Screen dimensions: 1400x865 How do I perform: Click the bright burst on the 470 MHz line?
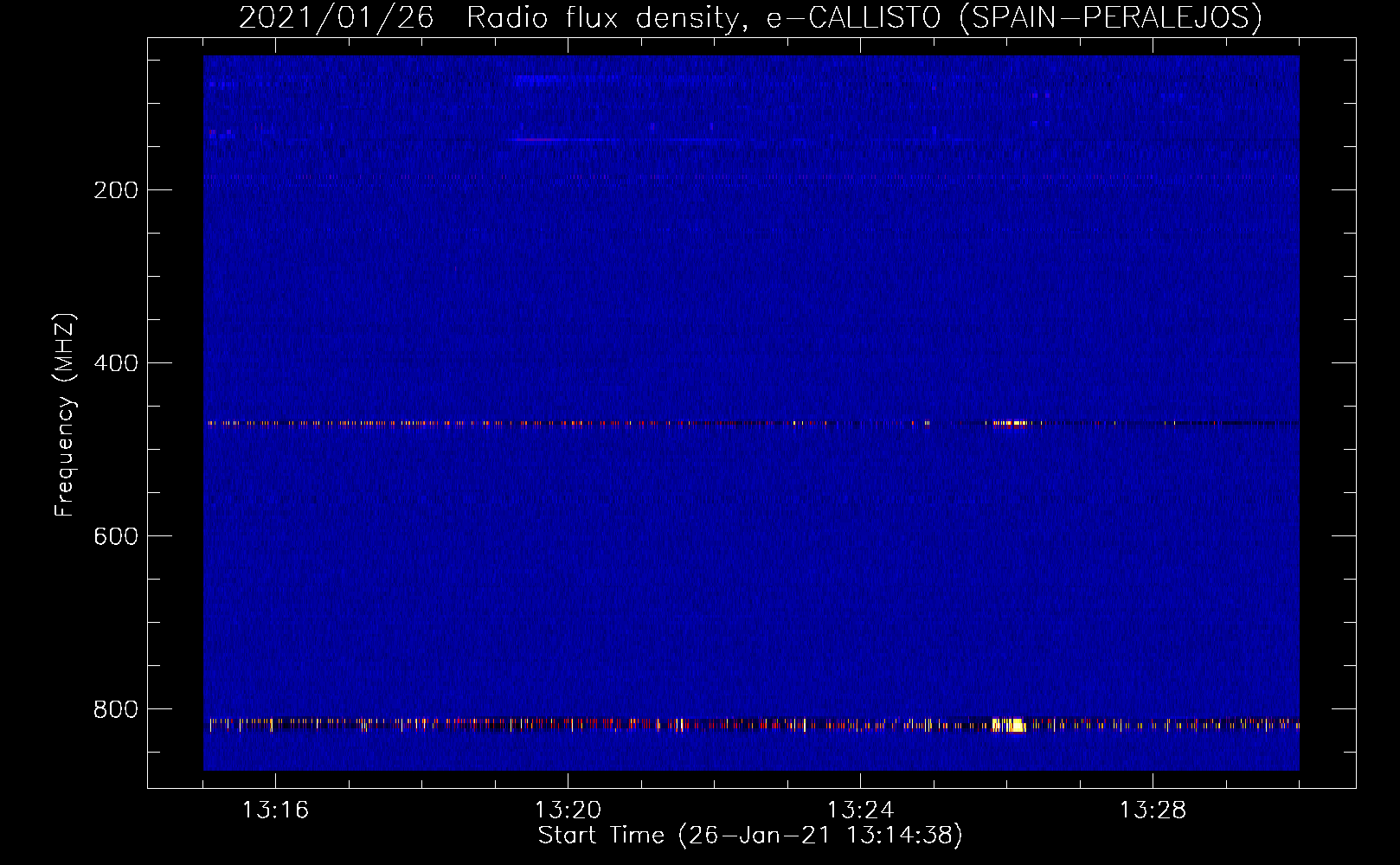(x=1011, y=423)
